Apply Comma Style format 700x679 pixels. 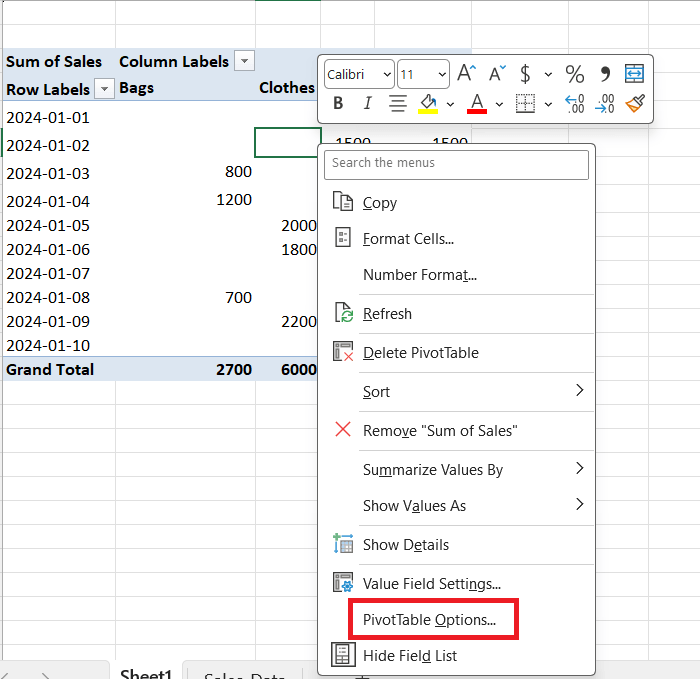click(604, 74)
